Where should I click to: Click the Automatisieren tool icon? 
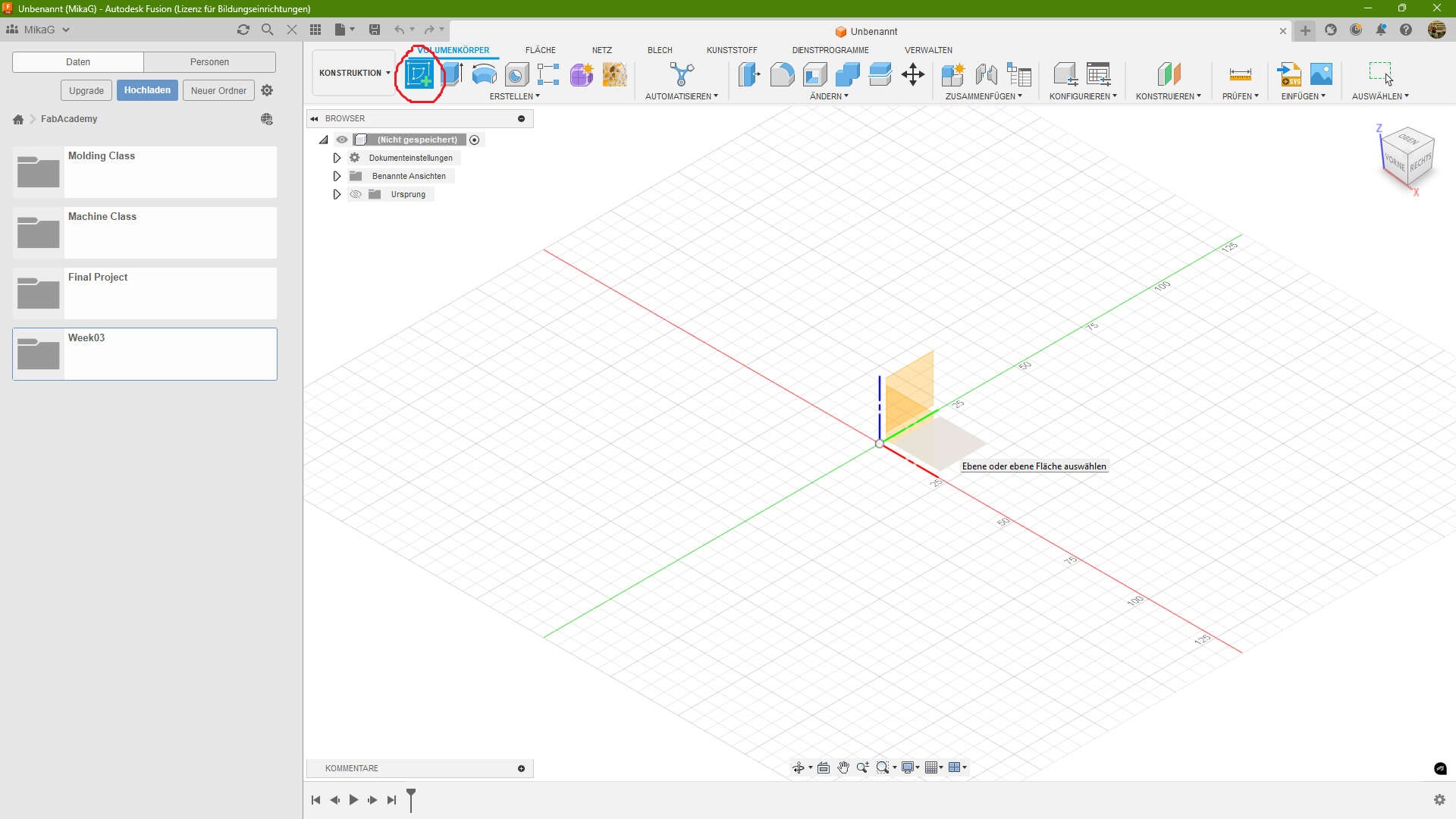[x=682, y=74]
